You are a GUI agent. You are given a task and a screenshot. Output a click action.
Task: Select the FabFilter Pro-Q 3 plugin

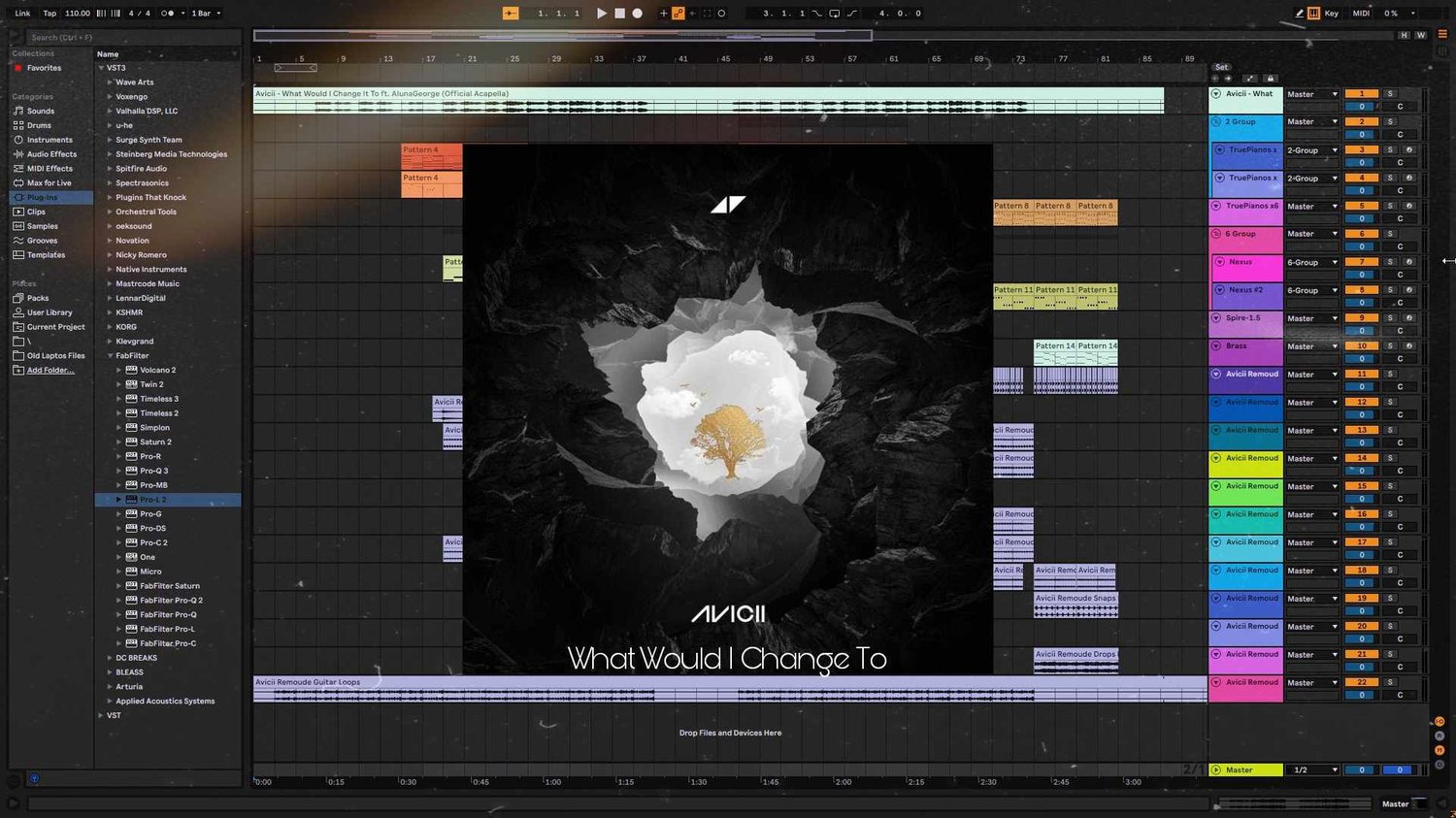[x=153, y=472]
